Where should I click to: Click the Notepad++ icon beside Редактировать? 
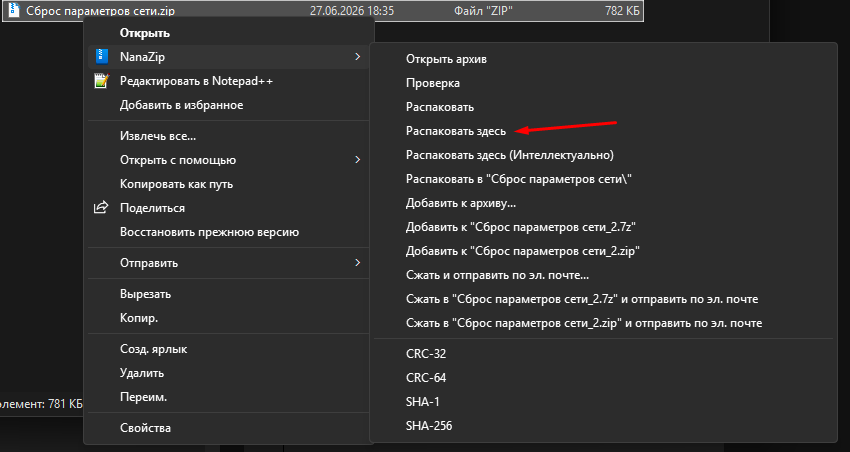(101, 81)
